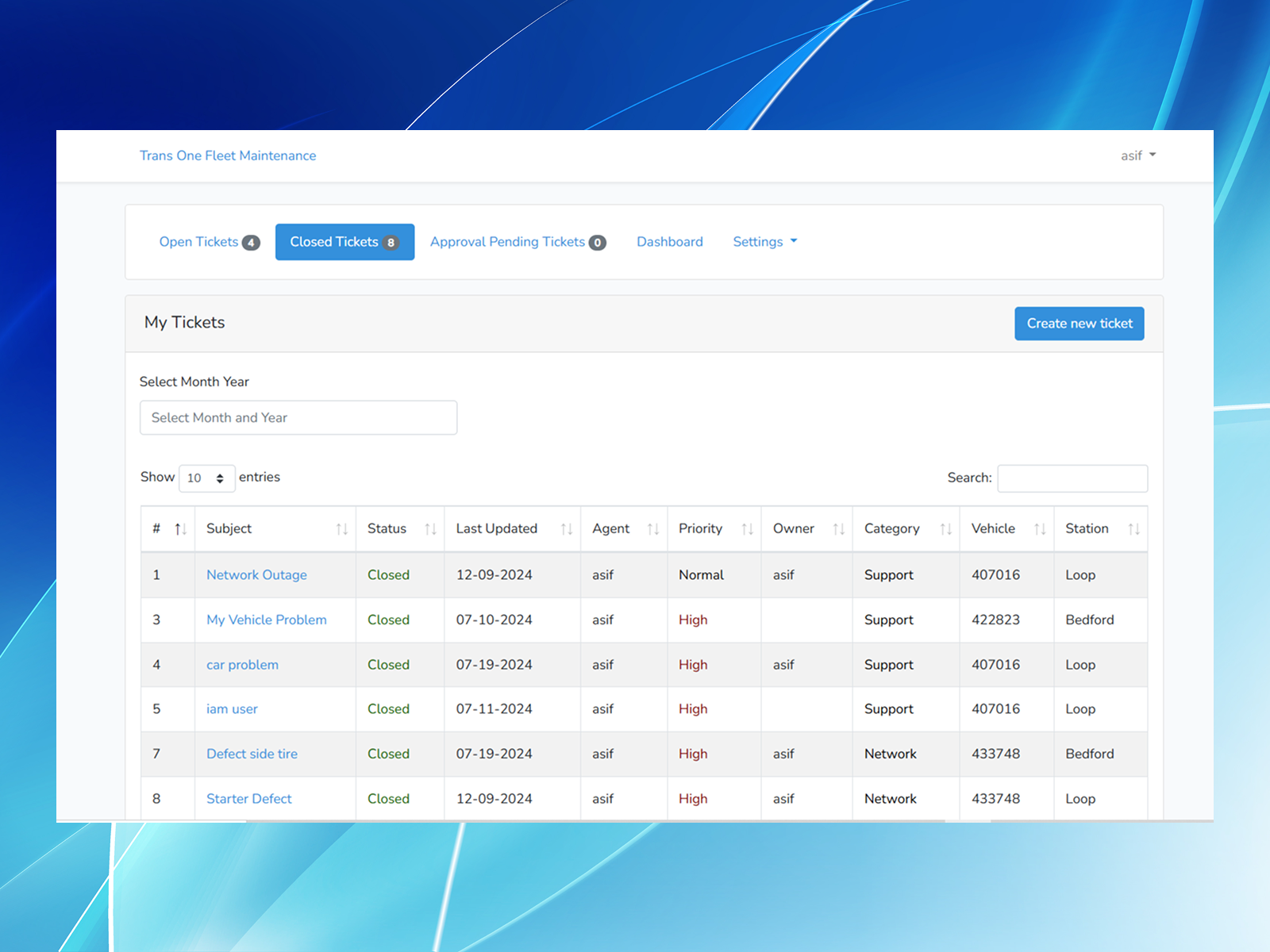Expand the Settings dropdown menu

765,242
